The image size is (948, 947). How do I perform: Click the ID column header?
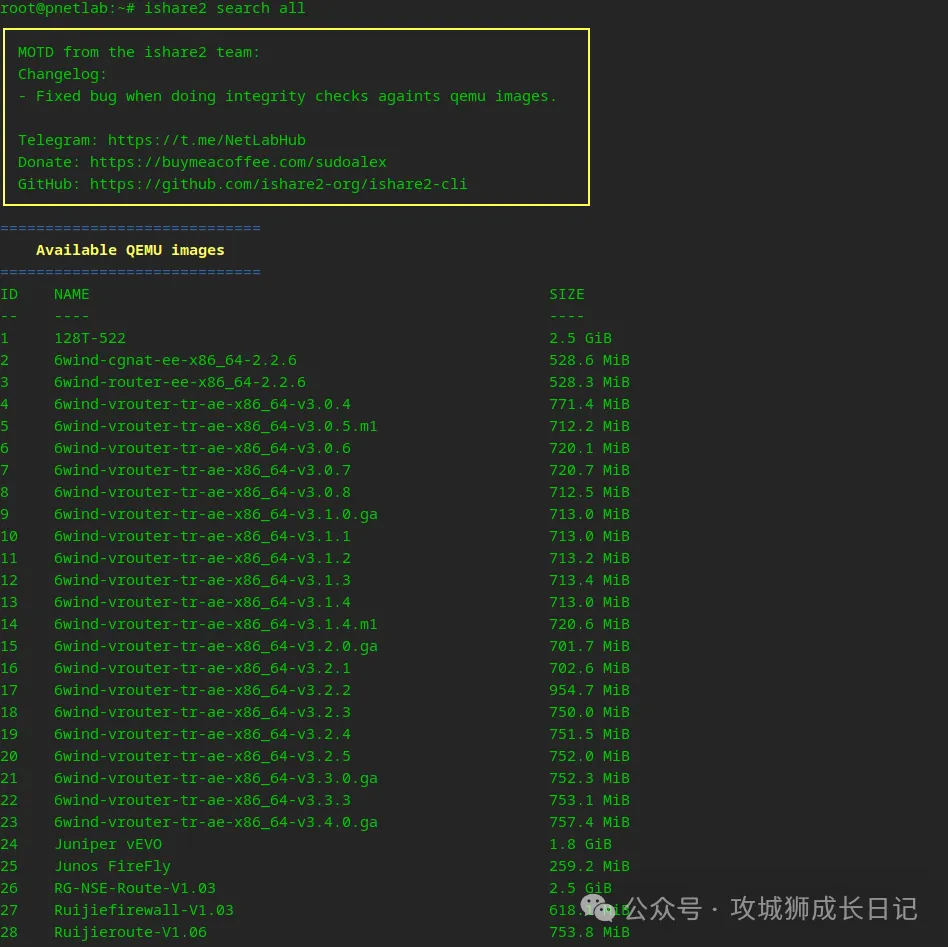[x=9, y=294]
